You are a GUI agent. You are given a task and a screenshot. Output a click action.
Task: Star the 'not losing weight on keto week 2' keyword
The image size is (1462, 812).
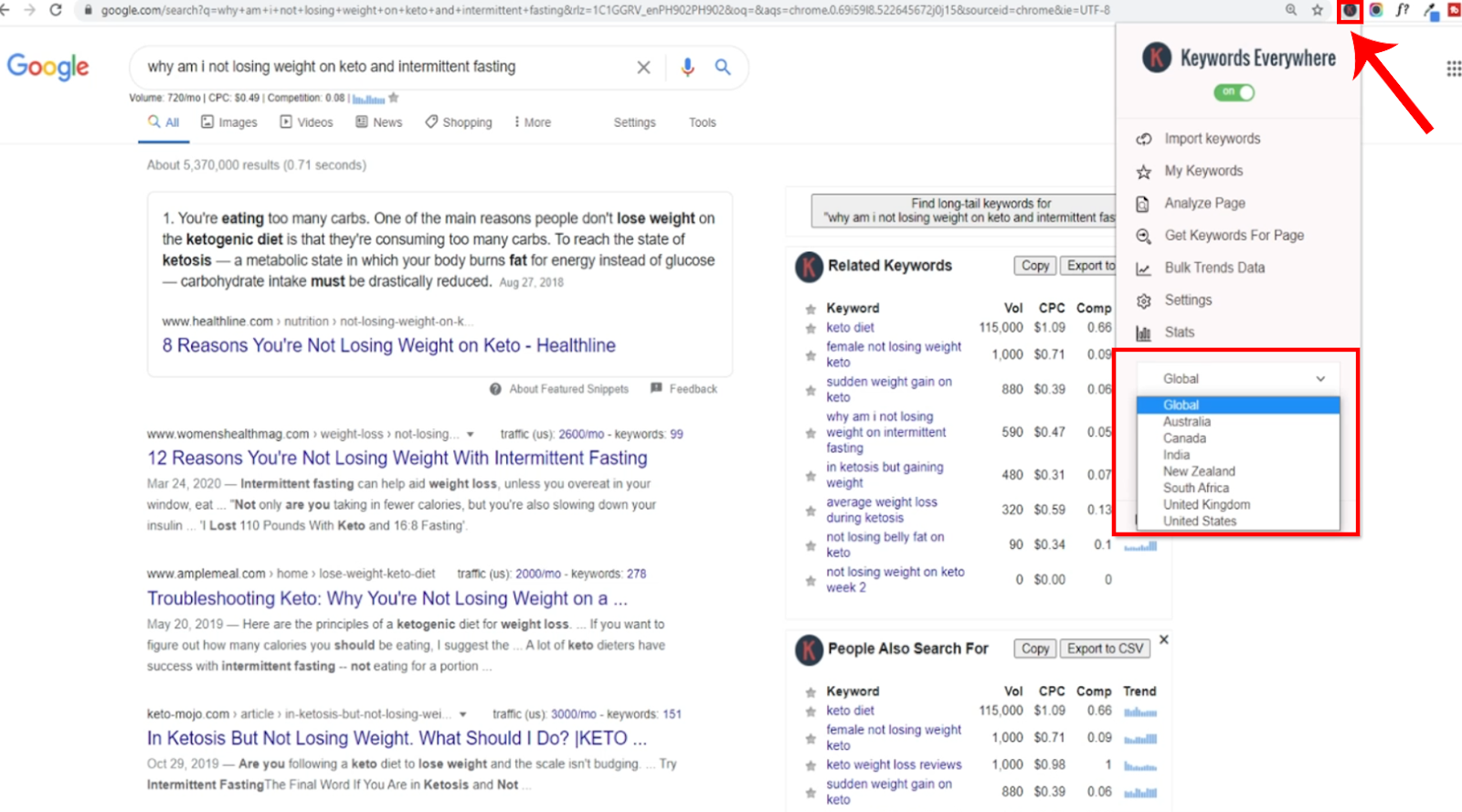pos(810,580)
